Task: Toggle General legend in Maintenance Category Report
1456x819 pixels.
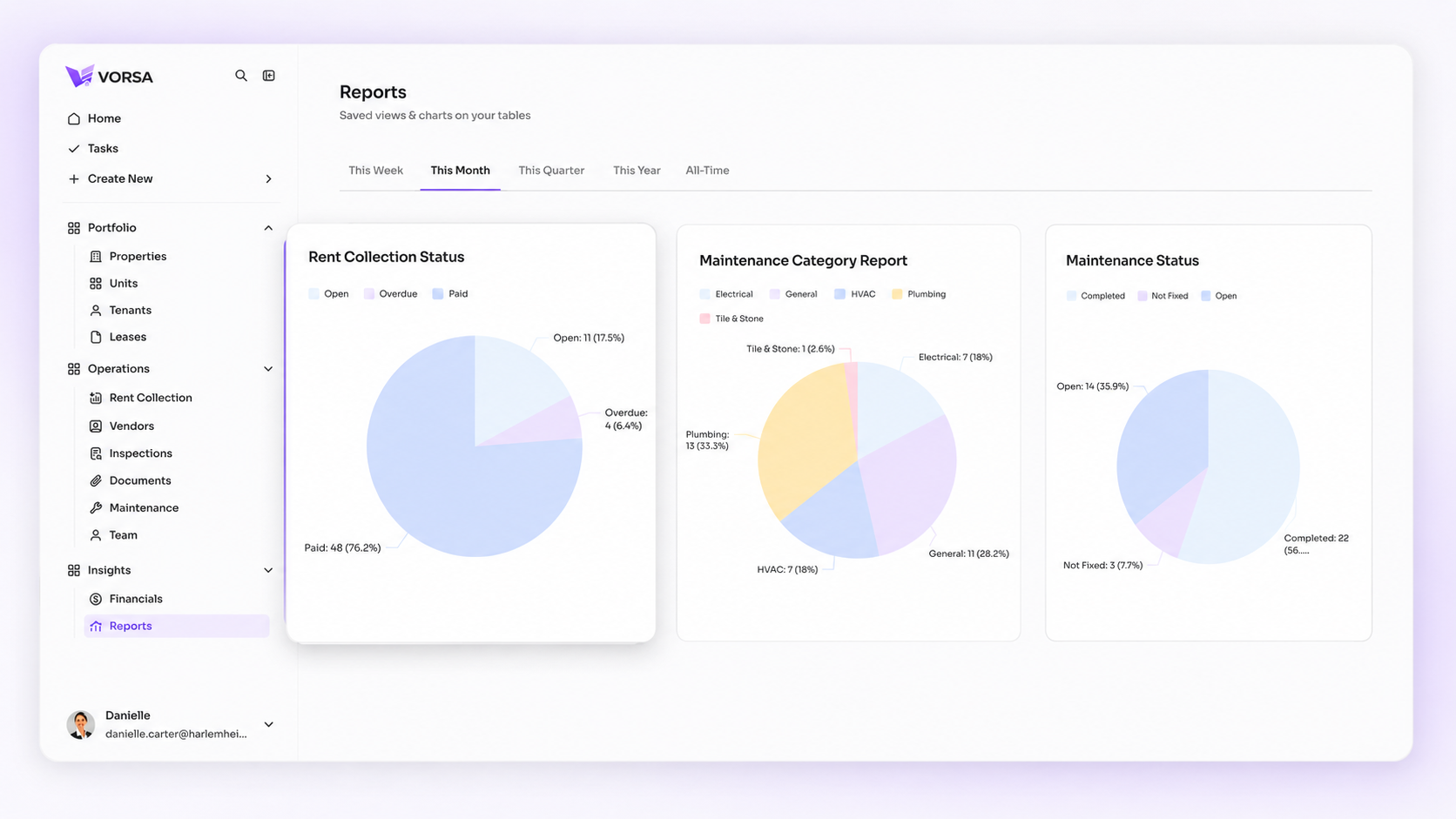Action: [793, 294]
